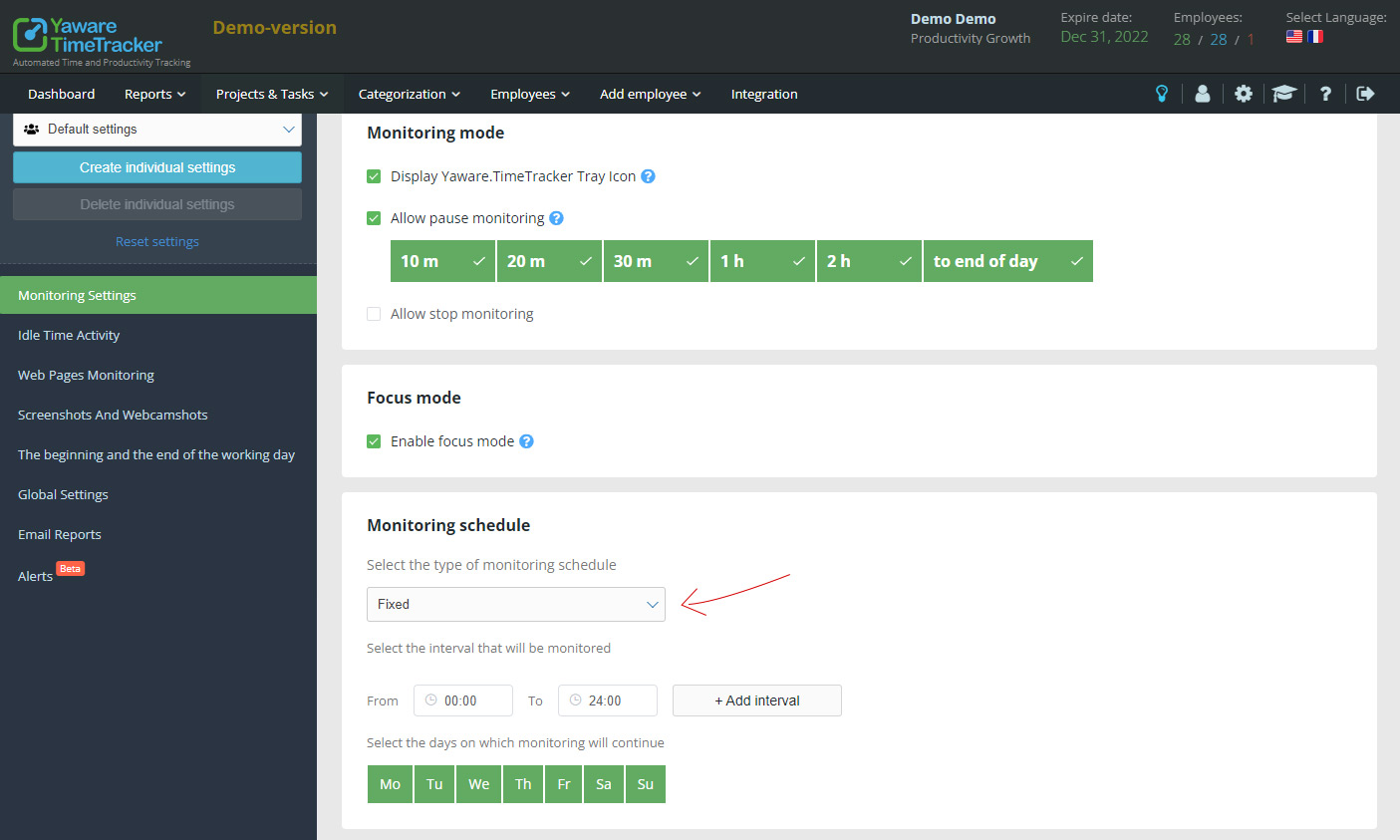Expand the Projects & Tasks menu

(x=272, y=94)
